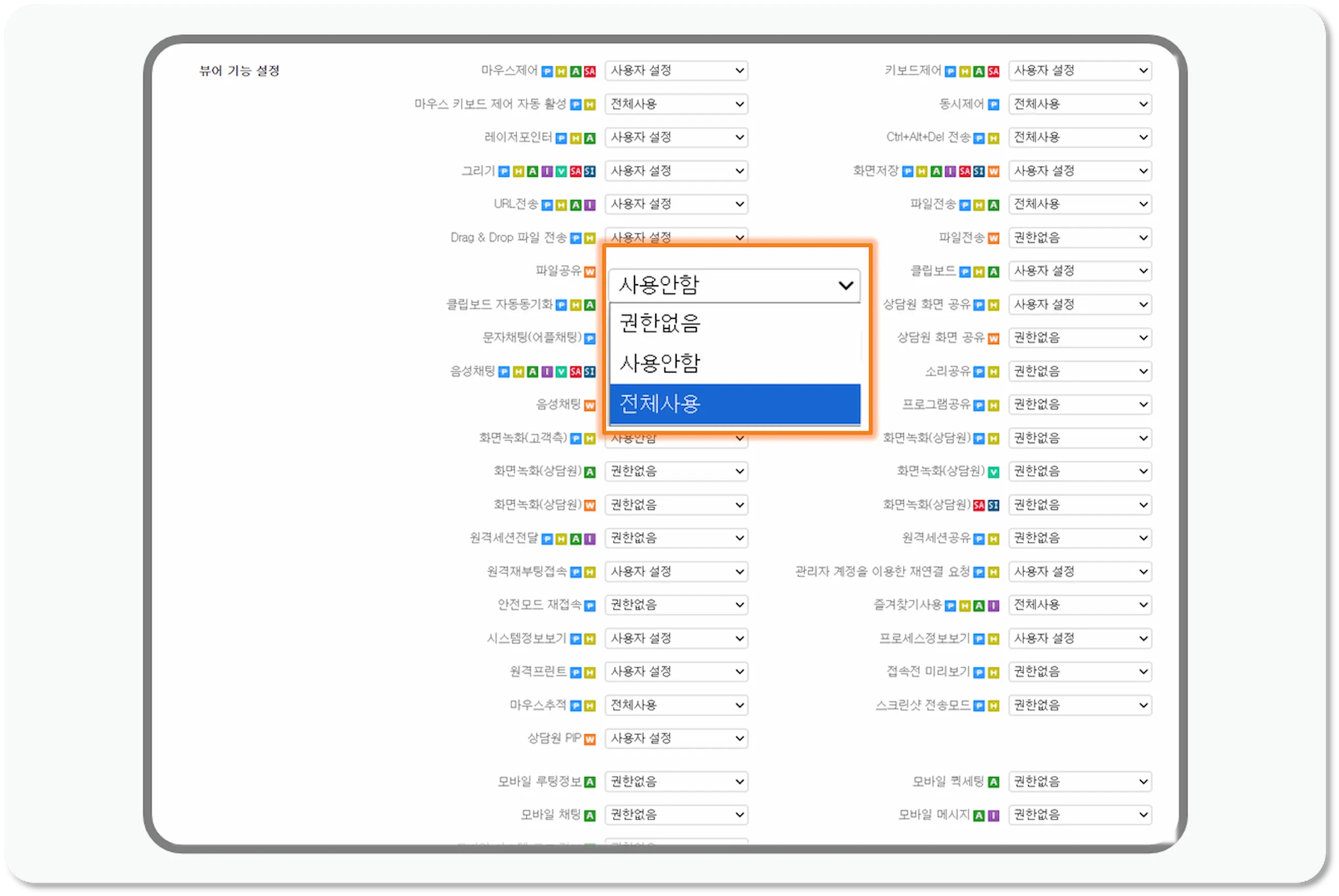This screenshot has height=896, width=1339.
Task: Click the I badge icon next to 그리기
Action: (x=547, y=171)
